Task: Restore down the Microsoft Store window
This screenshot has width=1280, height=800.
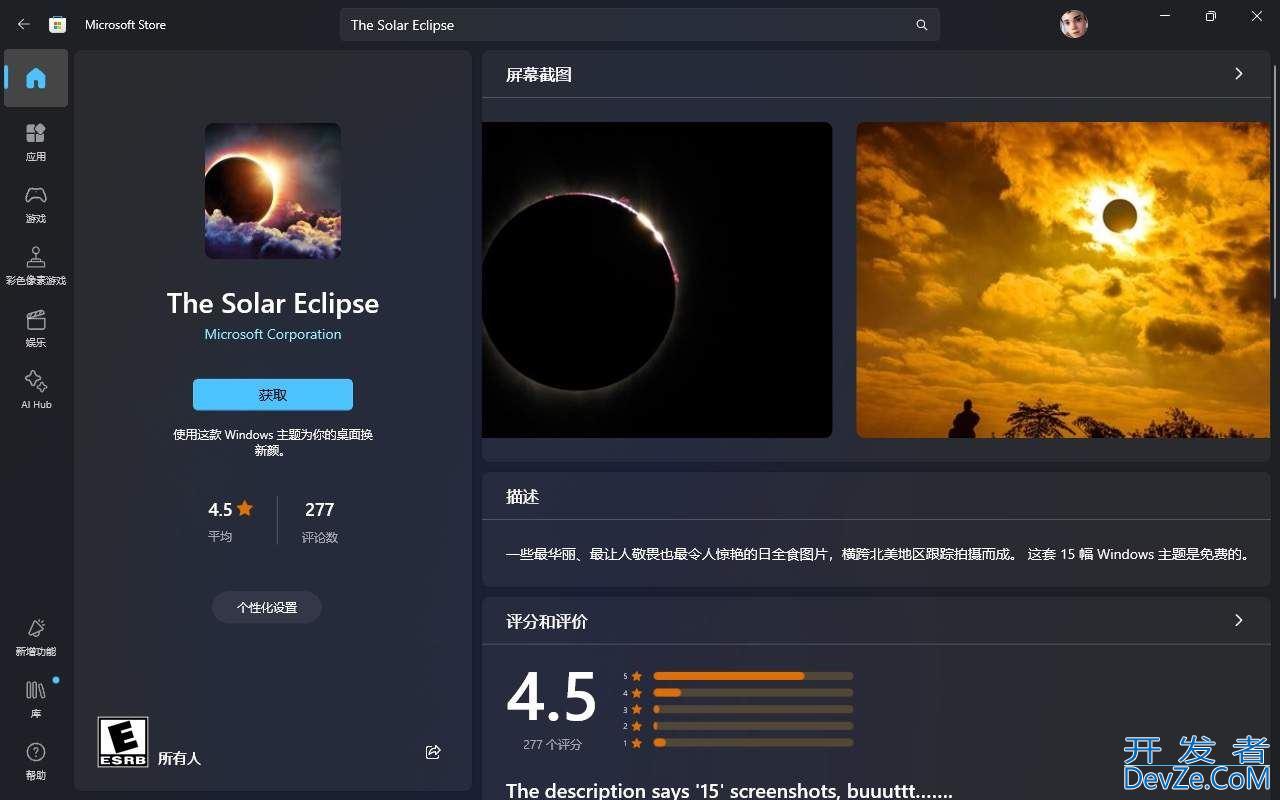Action: tap(1211, 16)
